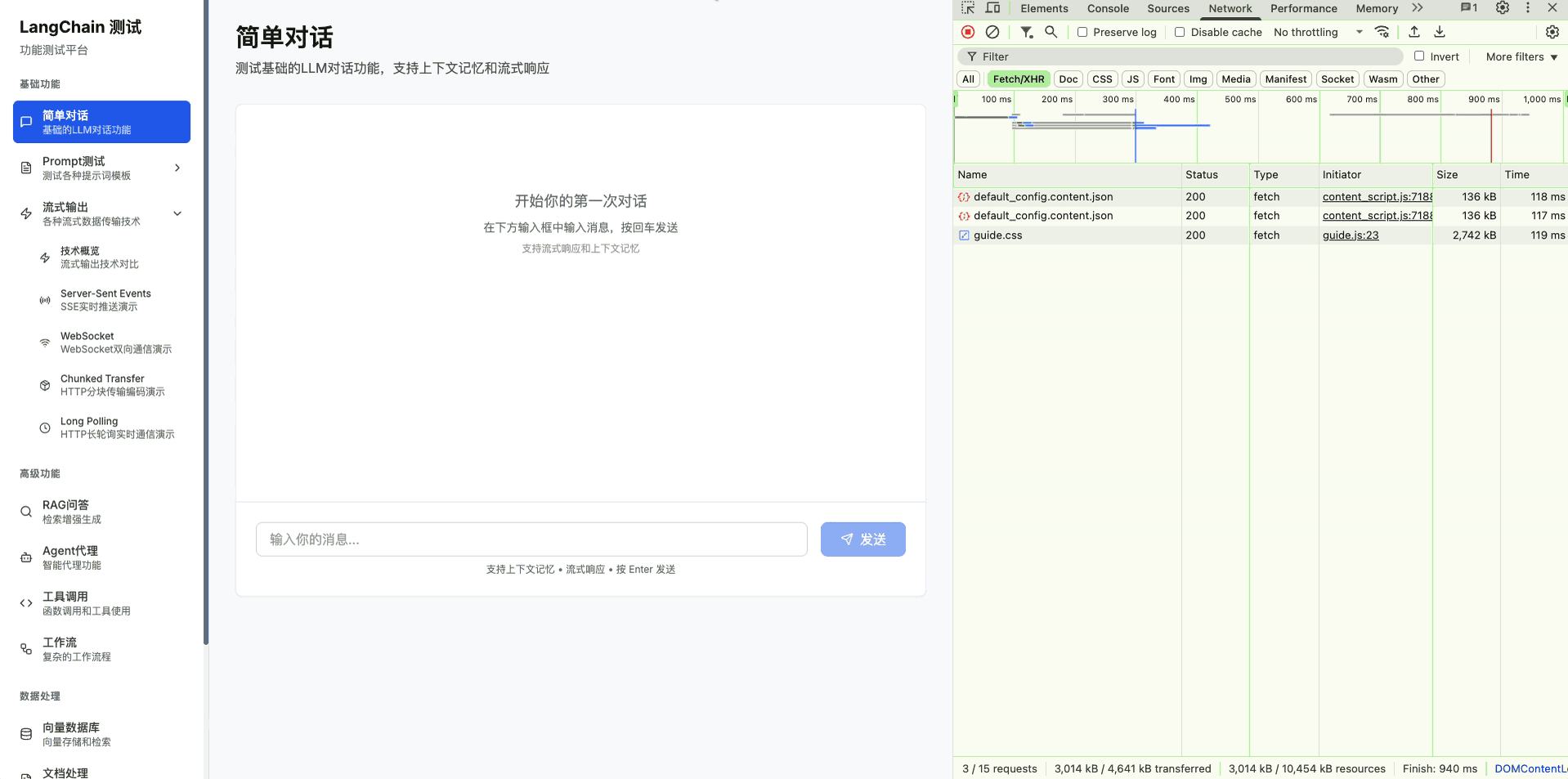Click the 发送 send button

tap(862, 539)
